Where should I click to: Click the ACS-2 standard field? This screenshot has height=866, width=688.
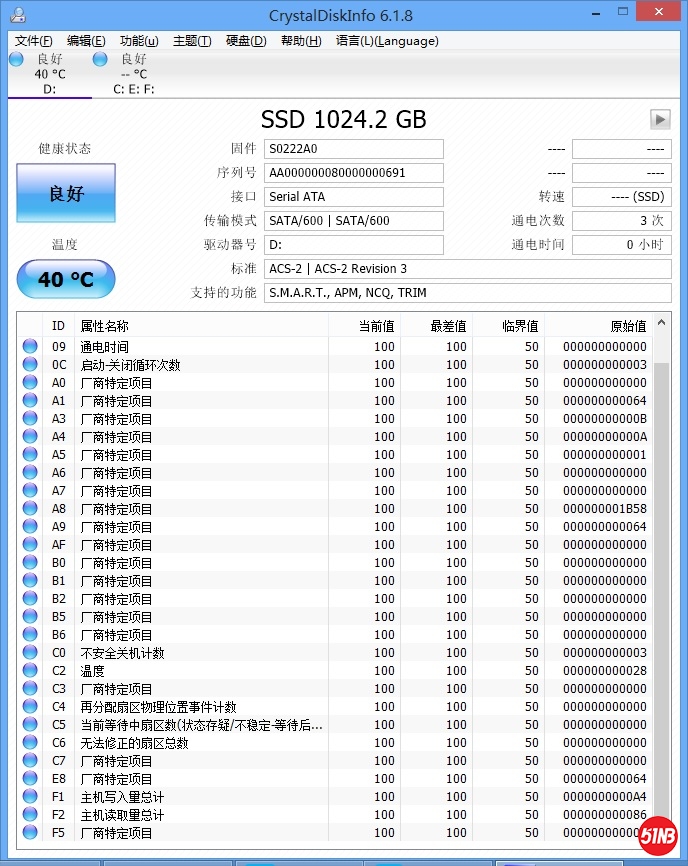click(468, 269)
